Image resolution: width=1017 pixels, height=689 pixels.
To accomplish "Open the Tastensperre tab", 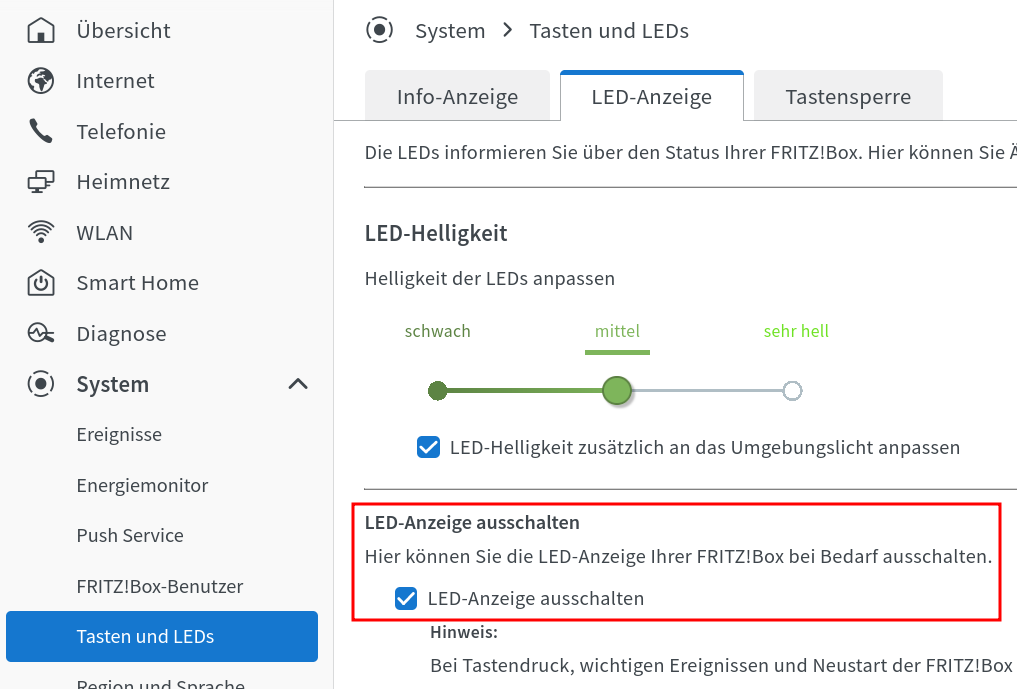I will point(848,97).
